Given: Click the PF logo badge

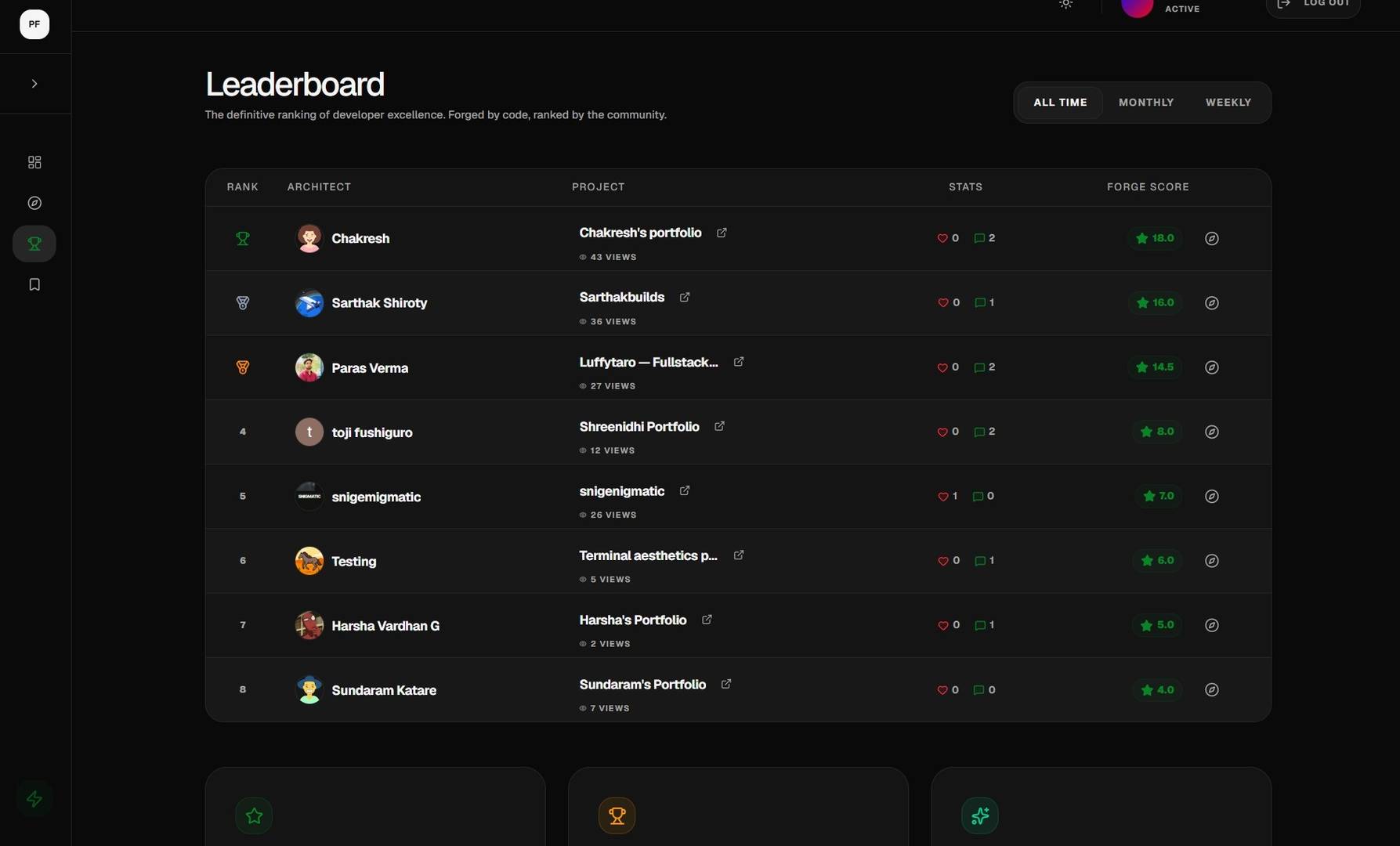Looking at the screenshot, I should (34, 24).
